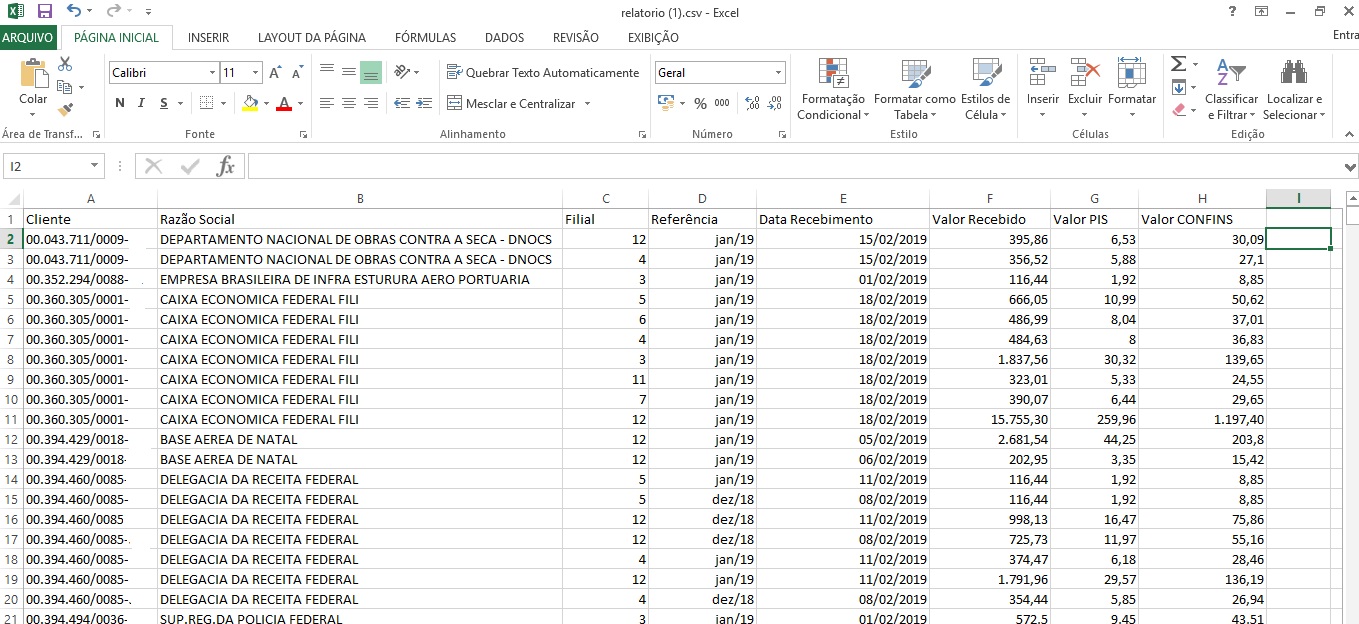Select the Format Painter brush icon
The height and width of the screenshot is (624, 1359).
tap(65, 109)
